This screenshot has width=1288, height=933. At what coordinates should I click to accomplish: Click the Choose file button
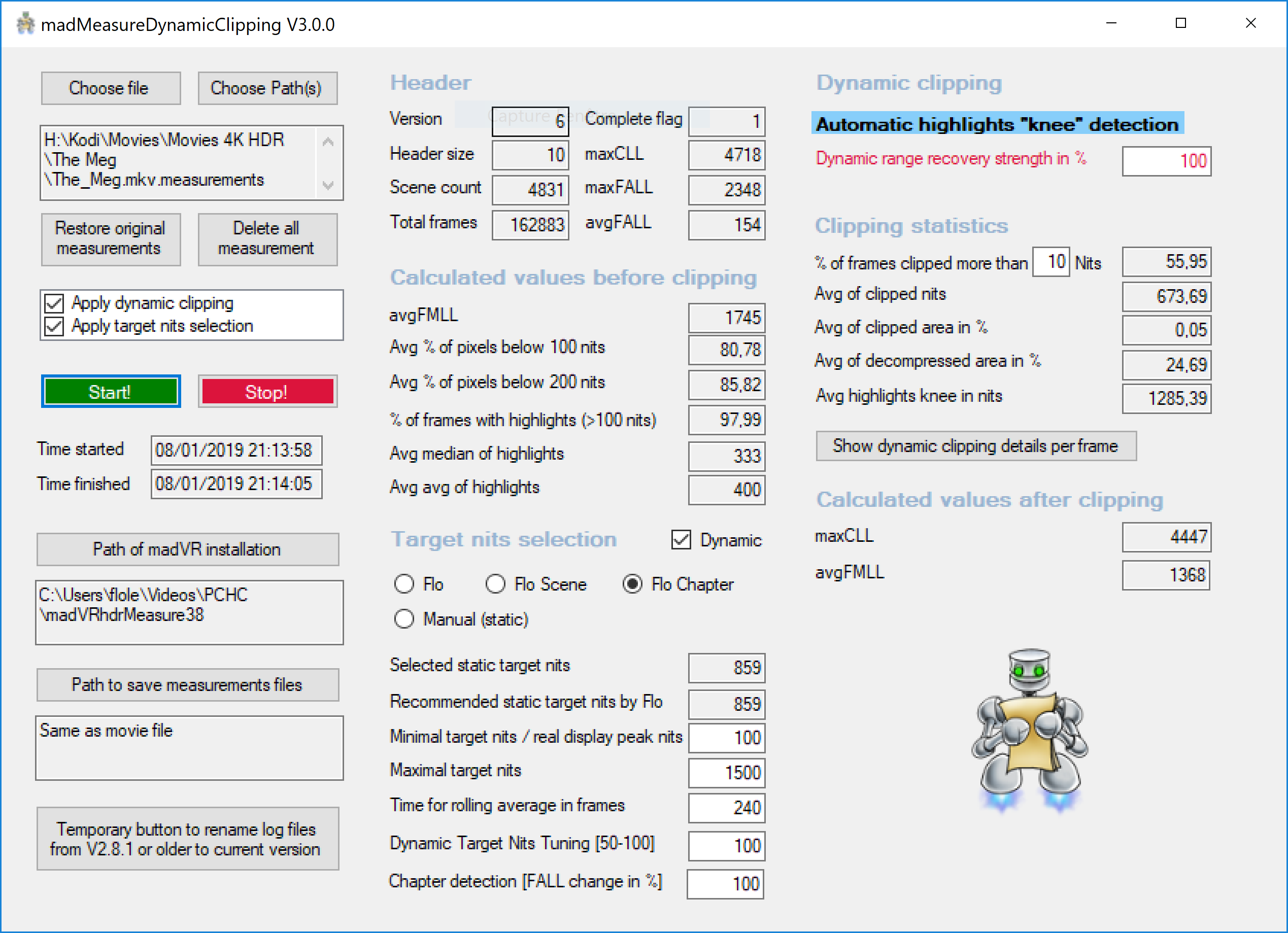click(111, 88)
